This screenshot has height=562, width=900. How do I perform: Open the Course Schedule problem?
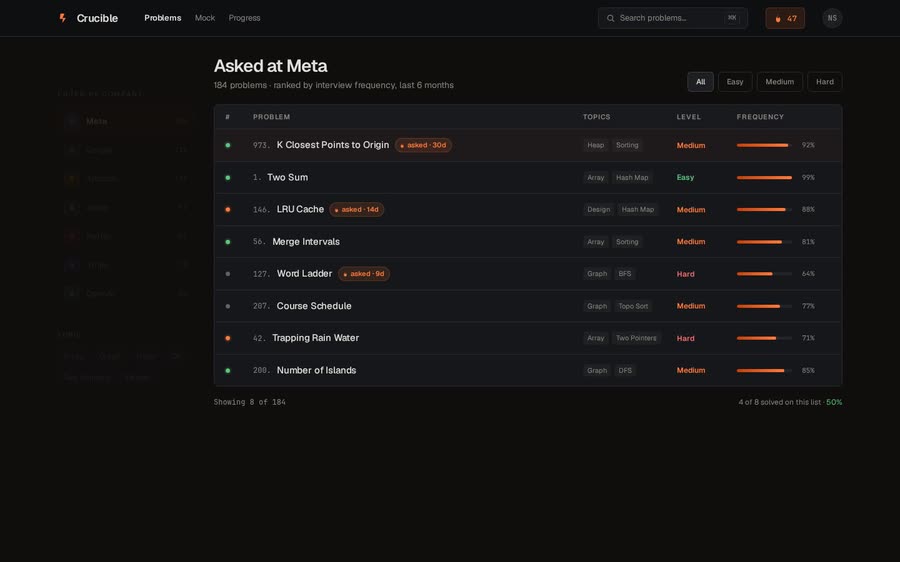click(314, 306)
